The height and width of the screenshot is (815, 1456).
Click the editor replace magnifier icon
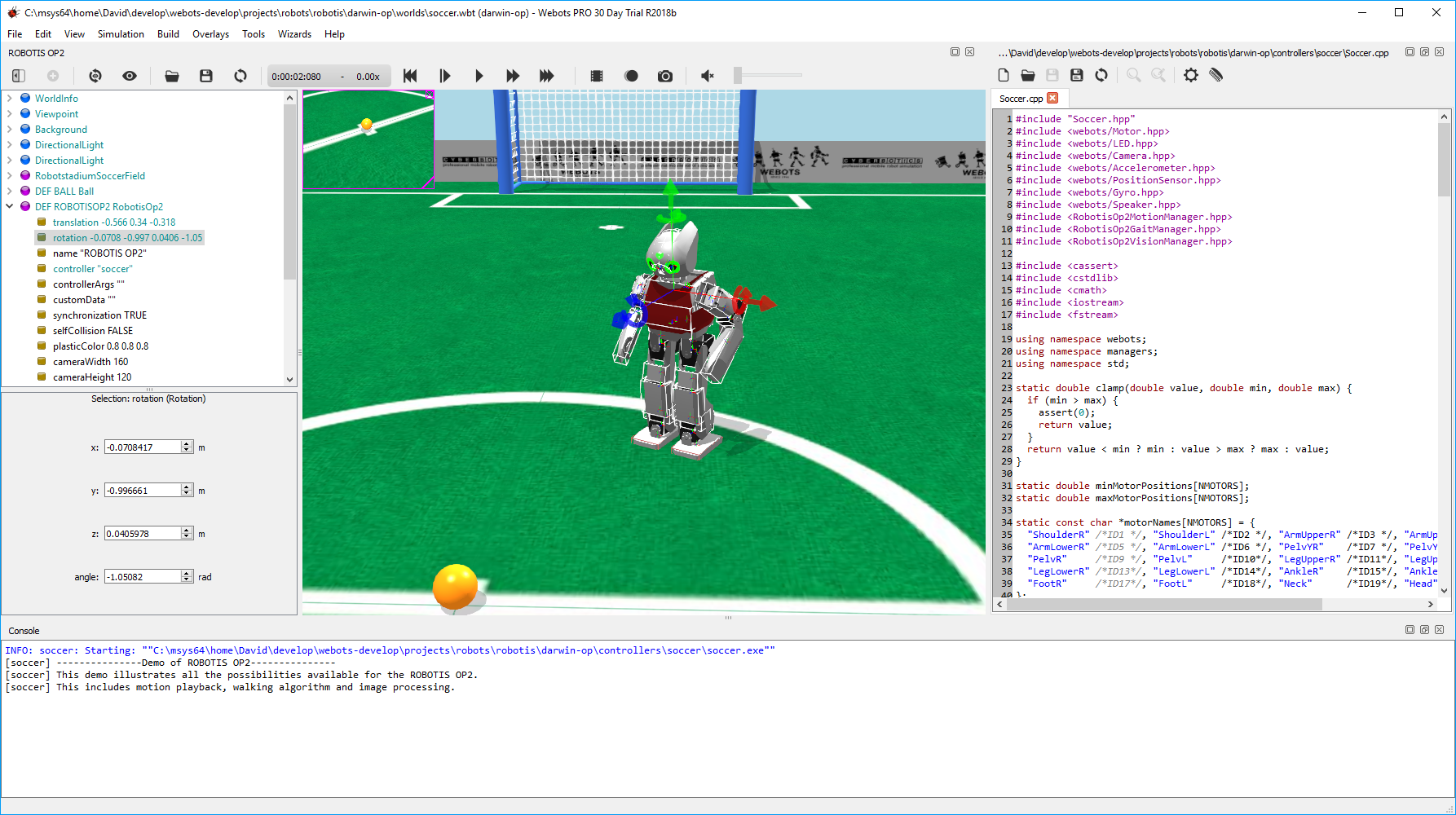click(x=1158, y=75)
